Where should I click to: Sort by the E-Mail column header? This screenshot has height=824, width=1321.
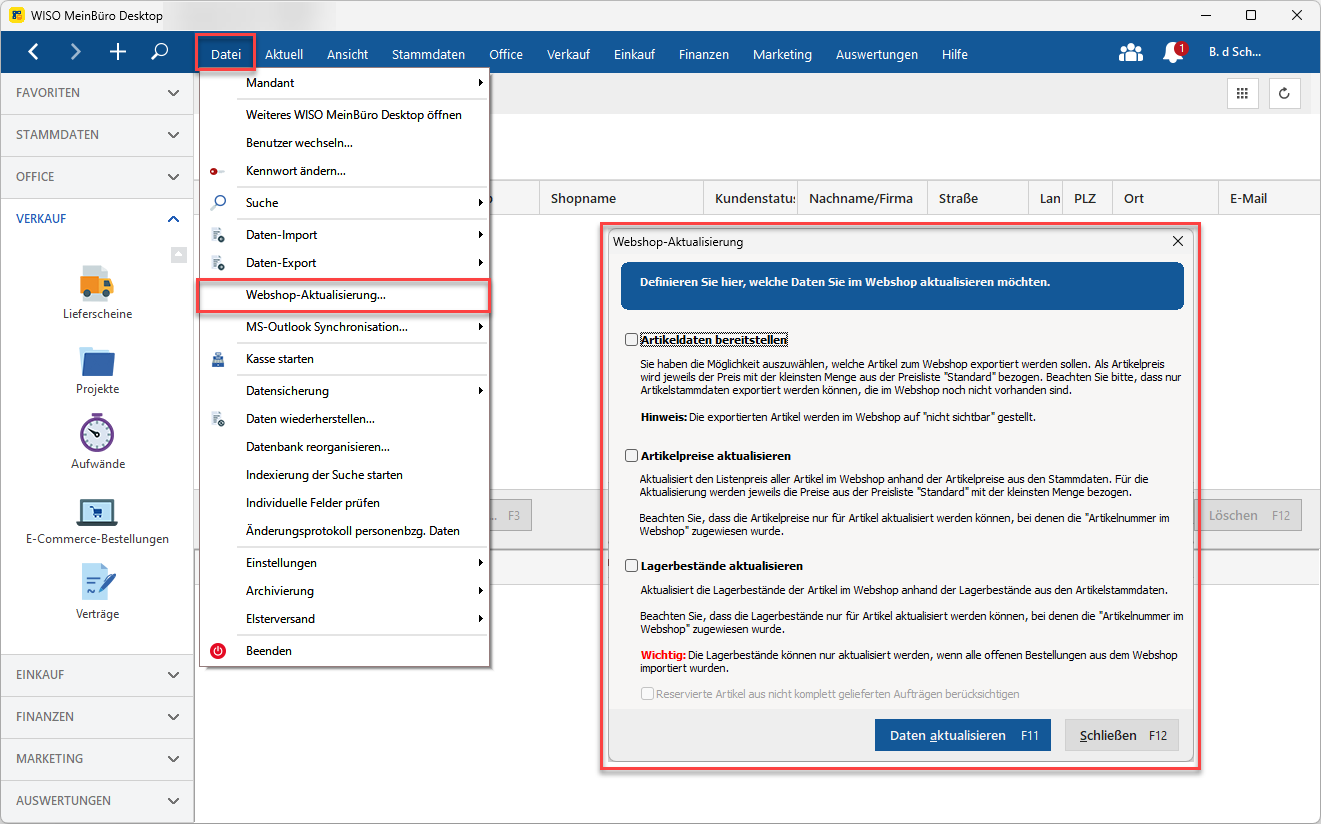pyautogui.click(x=1268, y=198)
